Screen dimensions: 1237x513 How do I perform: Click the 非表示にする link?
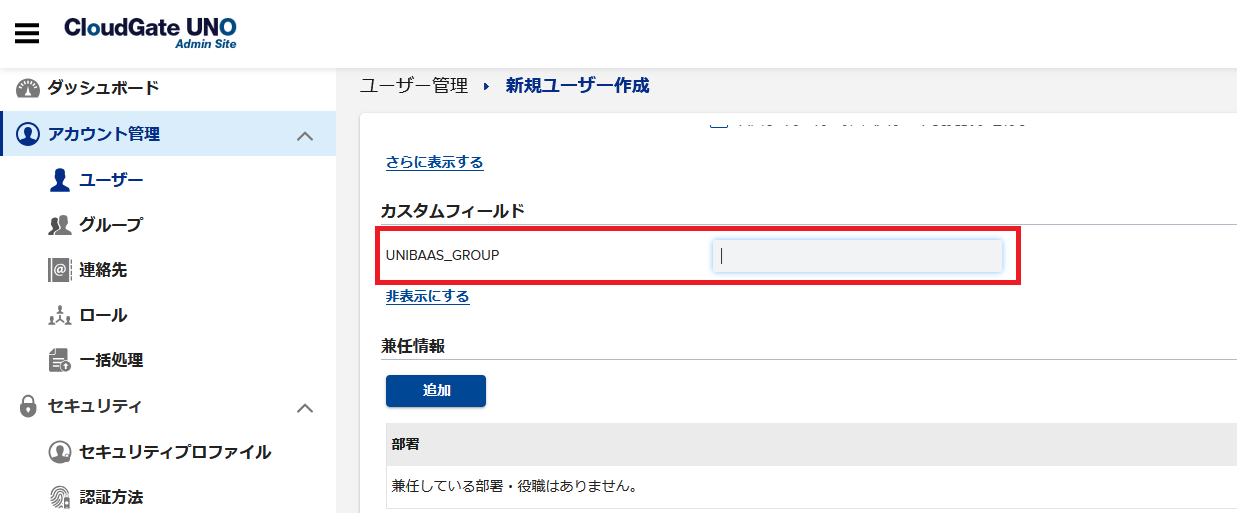427,296
